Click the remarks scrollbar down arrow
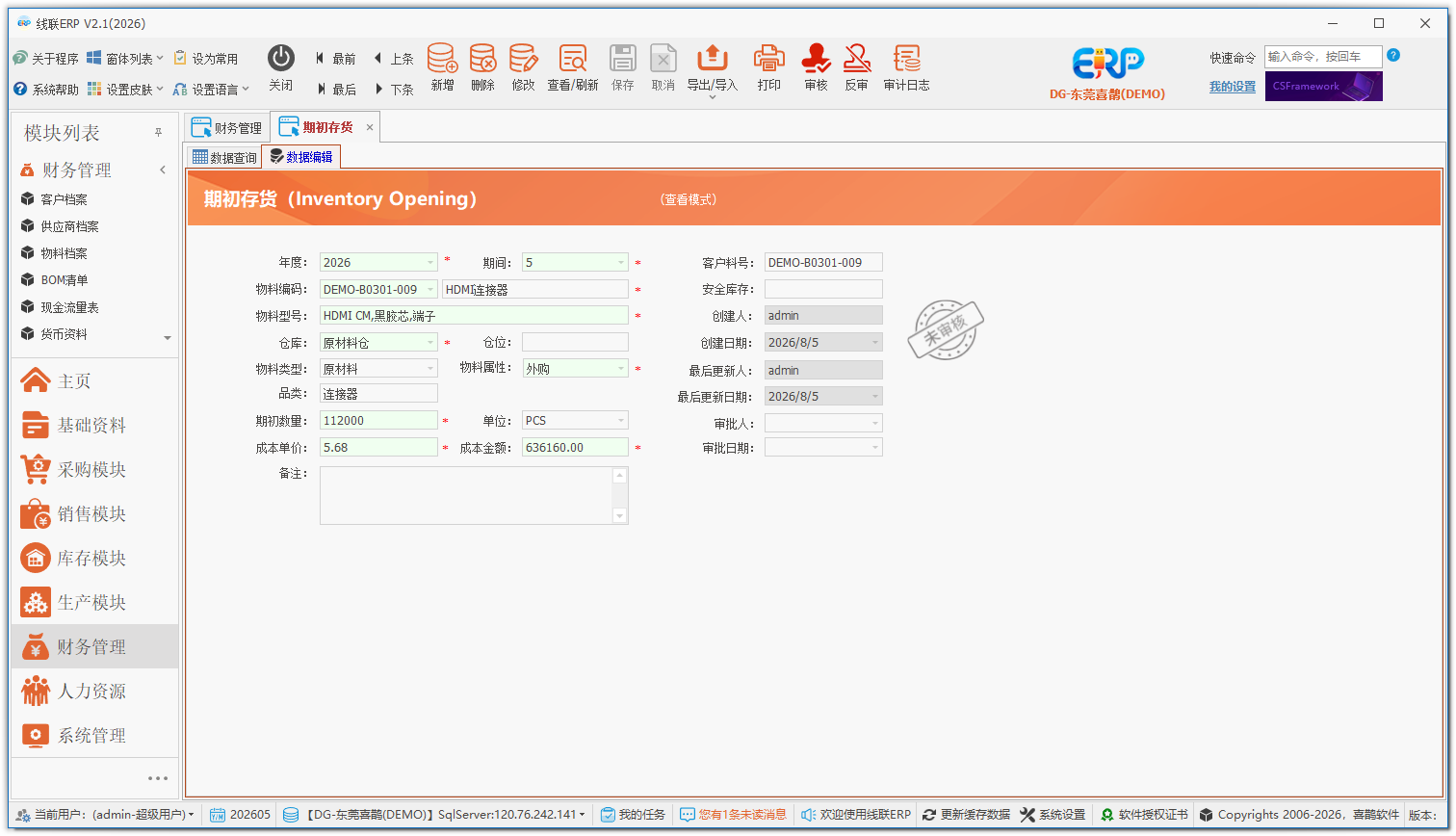Screen dimensions: 1456x836 click(620, 516)
